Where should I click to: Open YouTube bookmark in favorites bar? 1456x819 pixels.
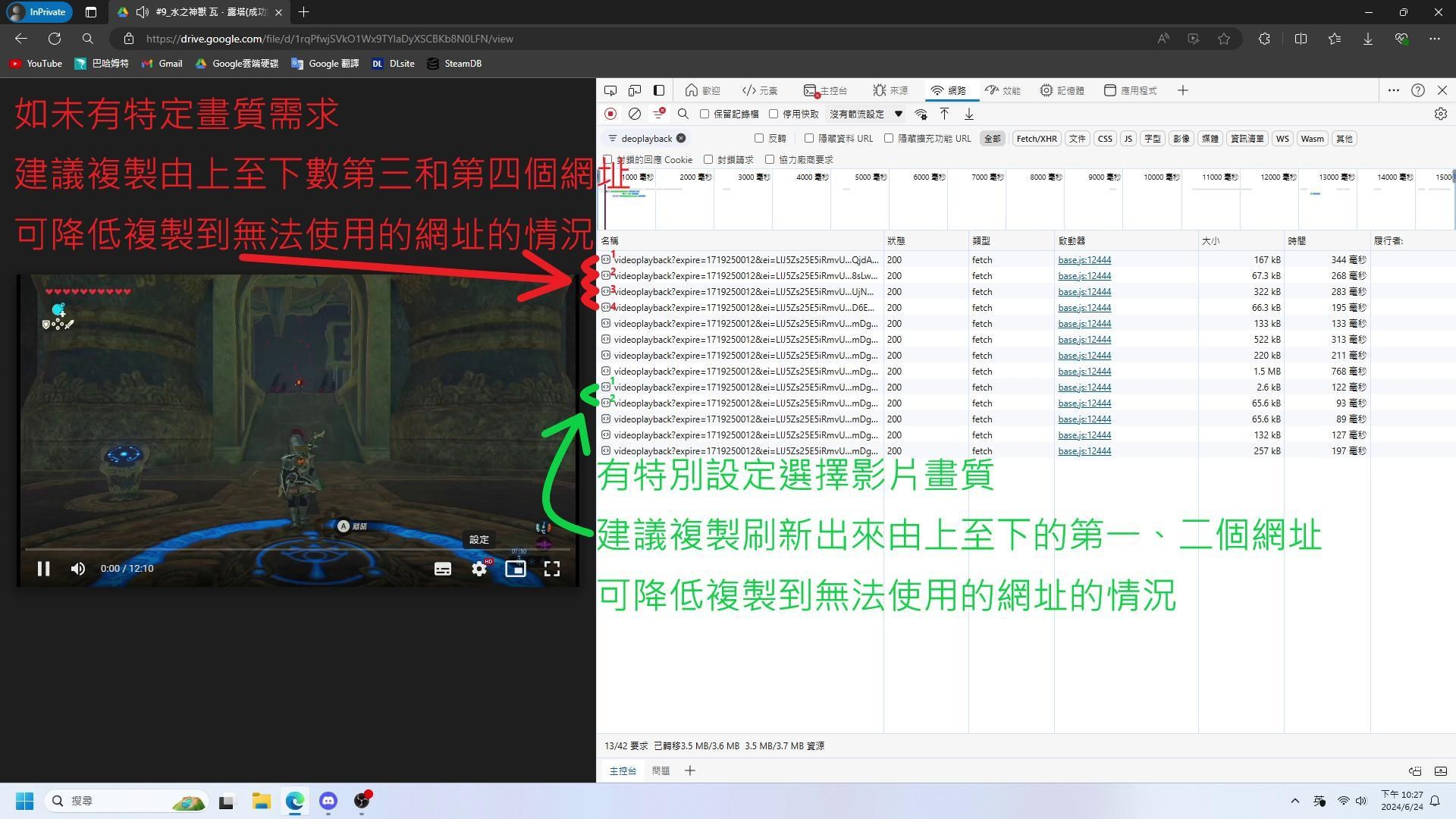pyautogui.click(x=36, y=64)
